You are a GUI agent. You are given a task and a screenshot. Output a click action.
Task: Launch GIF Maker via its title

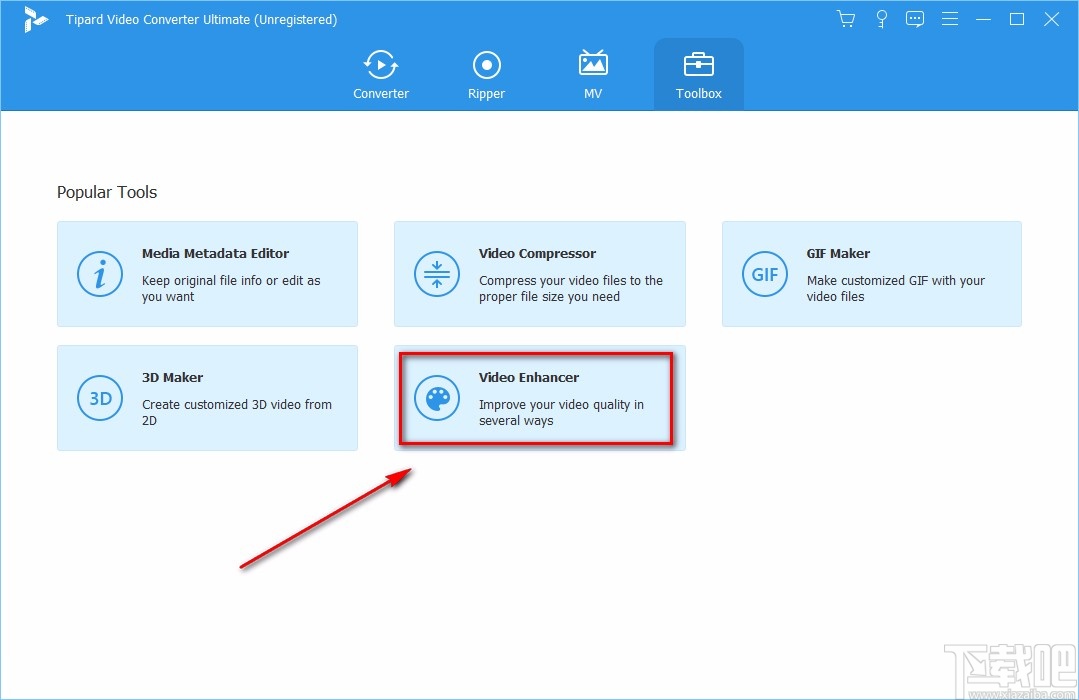(838, 253)
